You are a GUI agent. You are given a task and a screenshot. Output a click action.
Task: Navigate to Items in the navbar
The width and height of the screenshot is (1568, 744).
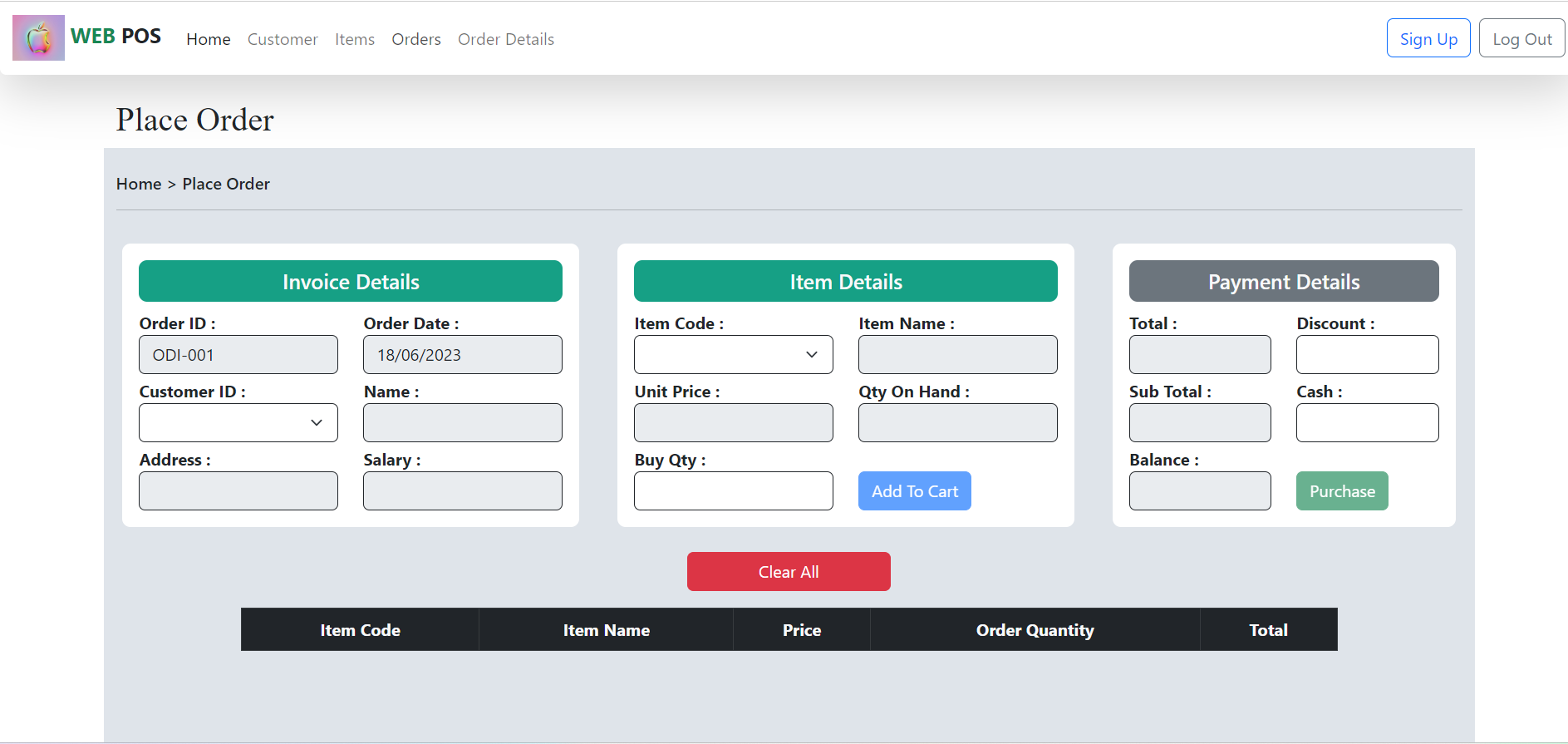point(354,39)
